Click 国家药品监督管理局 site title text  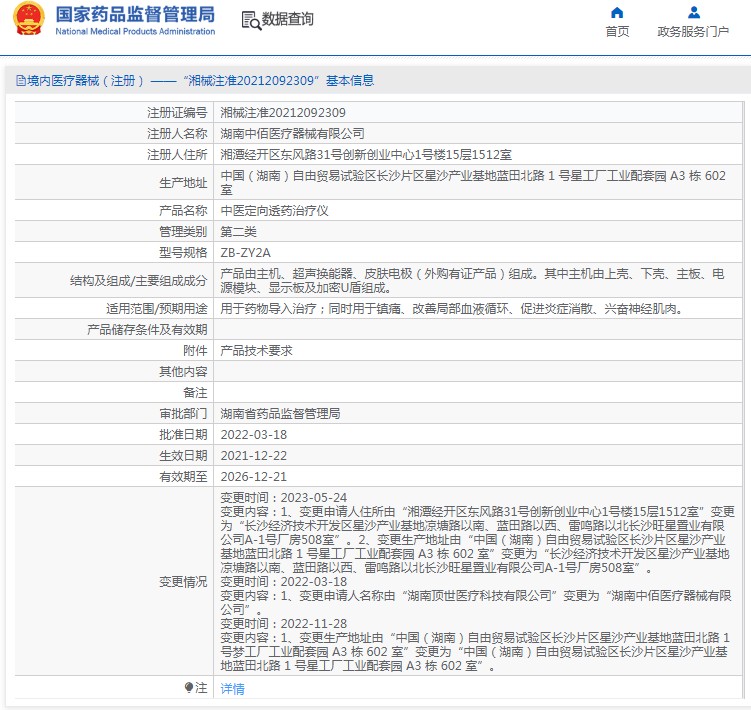coord(135,14)
